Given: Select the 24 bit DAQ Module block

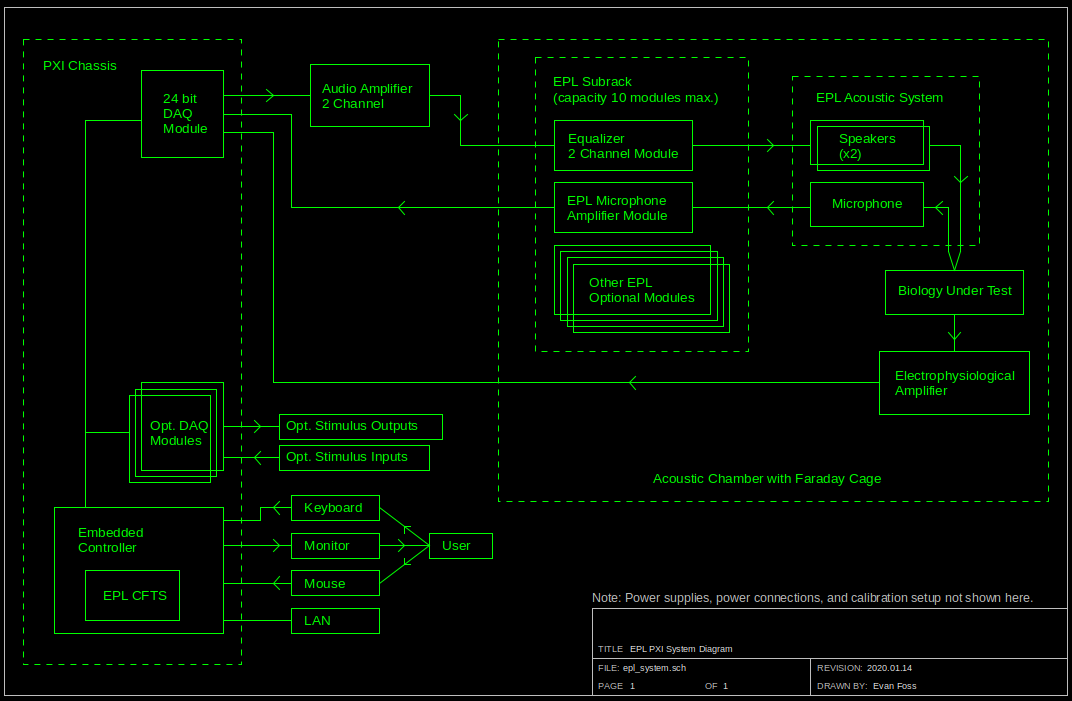Looking at the screenshot, I should click(x=183, y=113).
